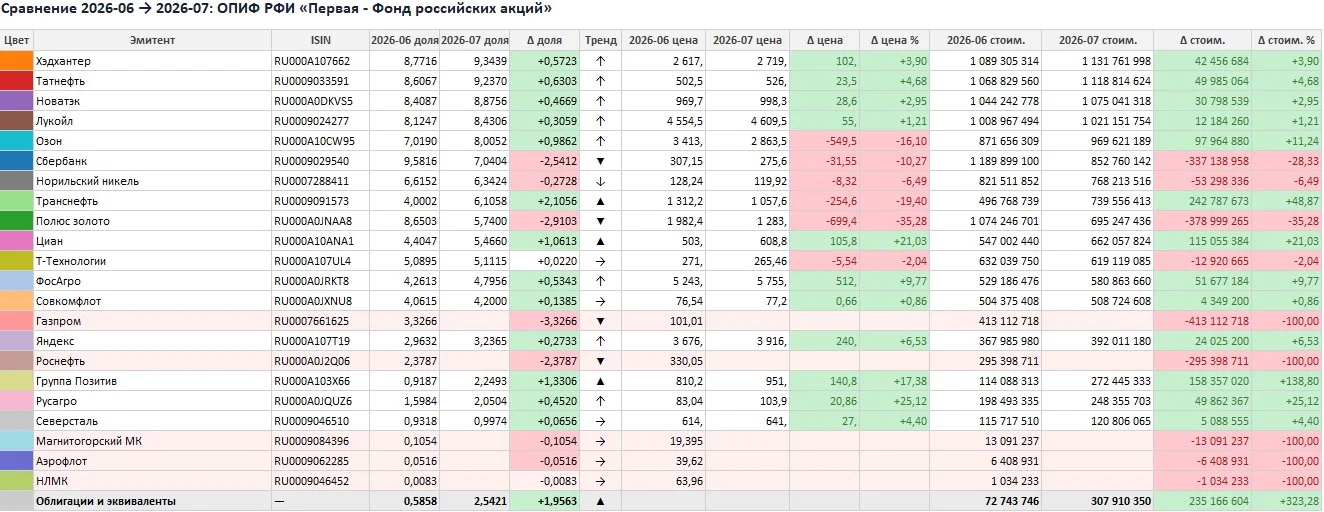Click the up-triangle trend icon for Циан
Image resolution: width=1324 pixels, height=512 pixels.
(x=600, y=241)
